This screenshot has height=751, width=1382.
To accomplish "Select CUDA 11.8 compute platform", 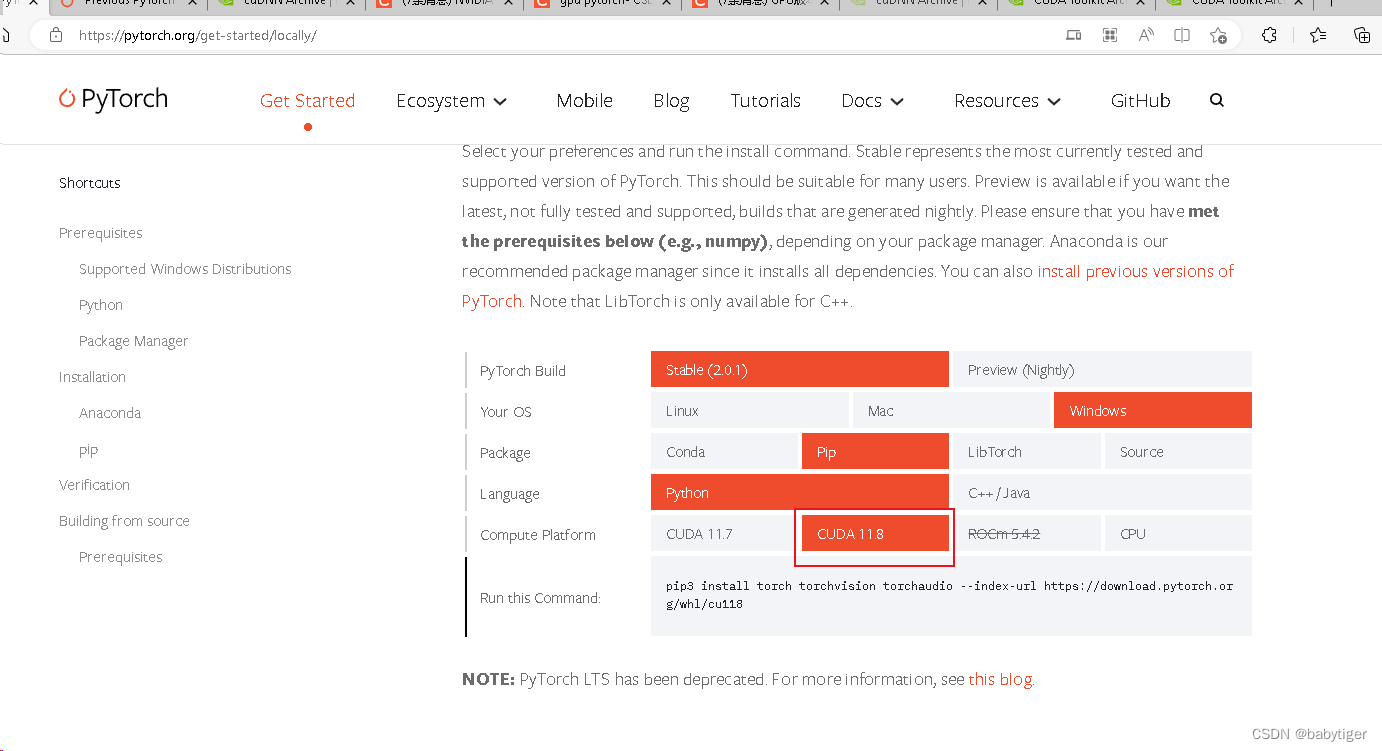I will tap(875, 533).
